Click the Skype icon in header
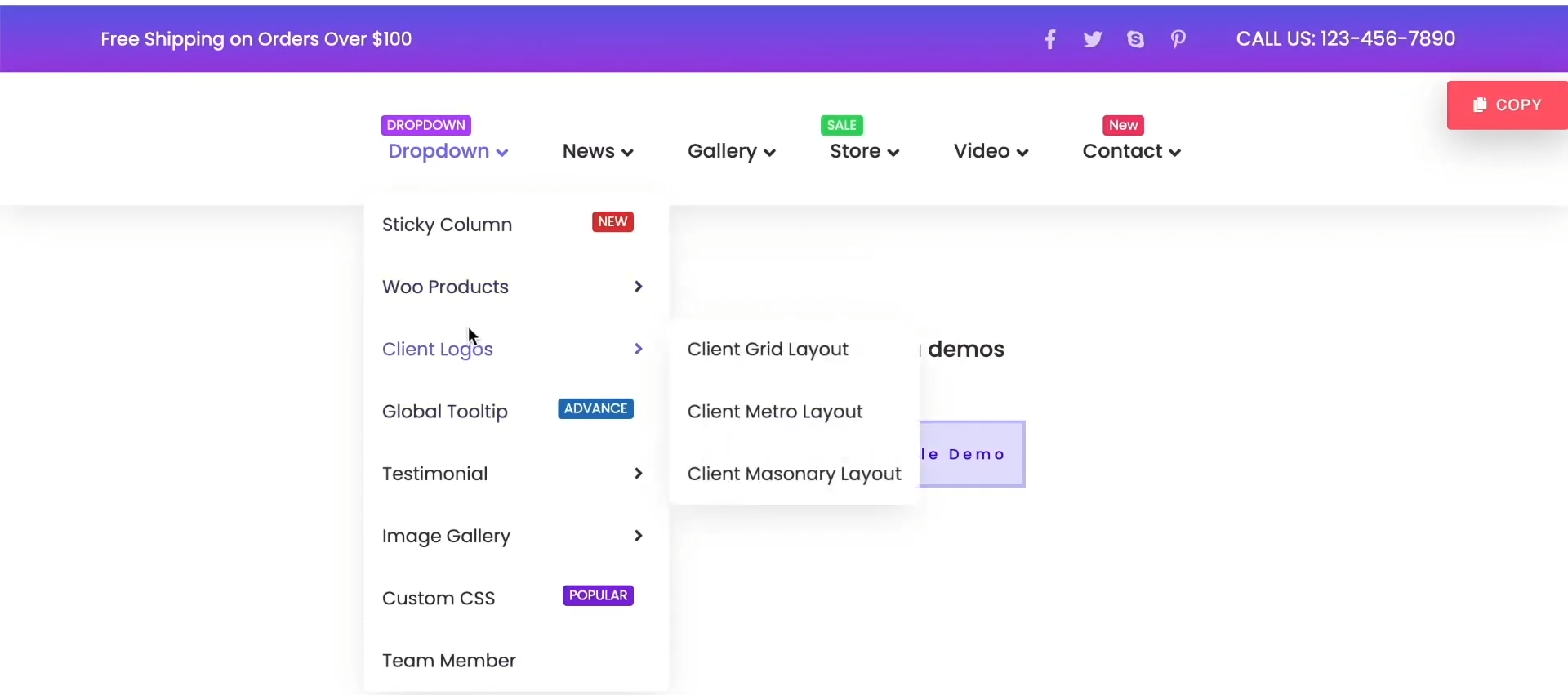 (1135, 39)
